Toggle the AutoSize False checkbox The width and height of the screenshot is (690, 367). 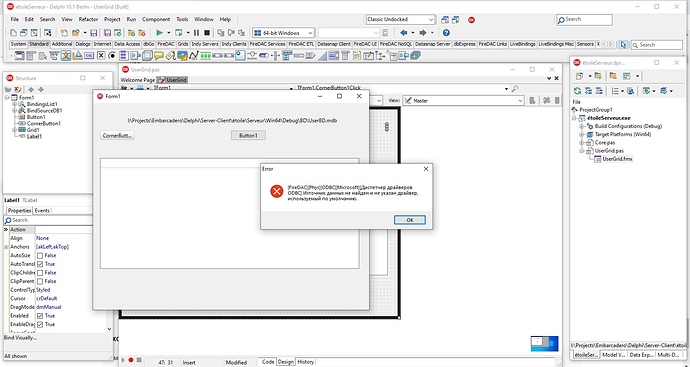pyautogui.click(x=40, y=256)
